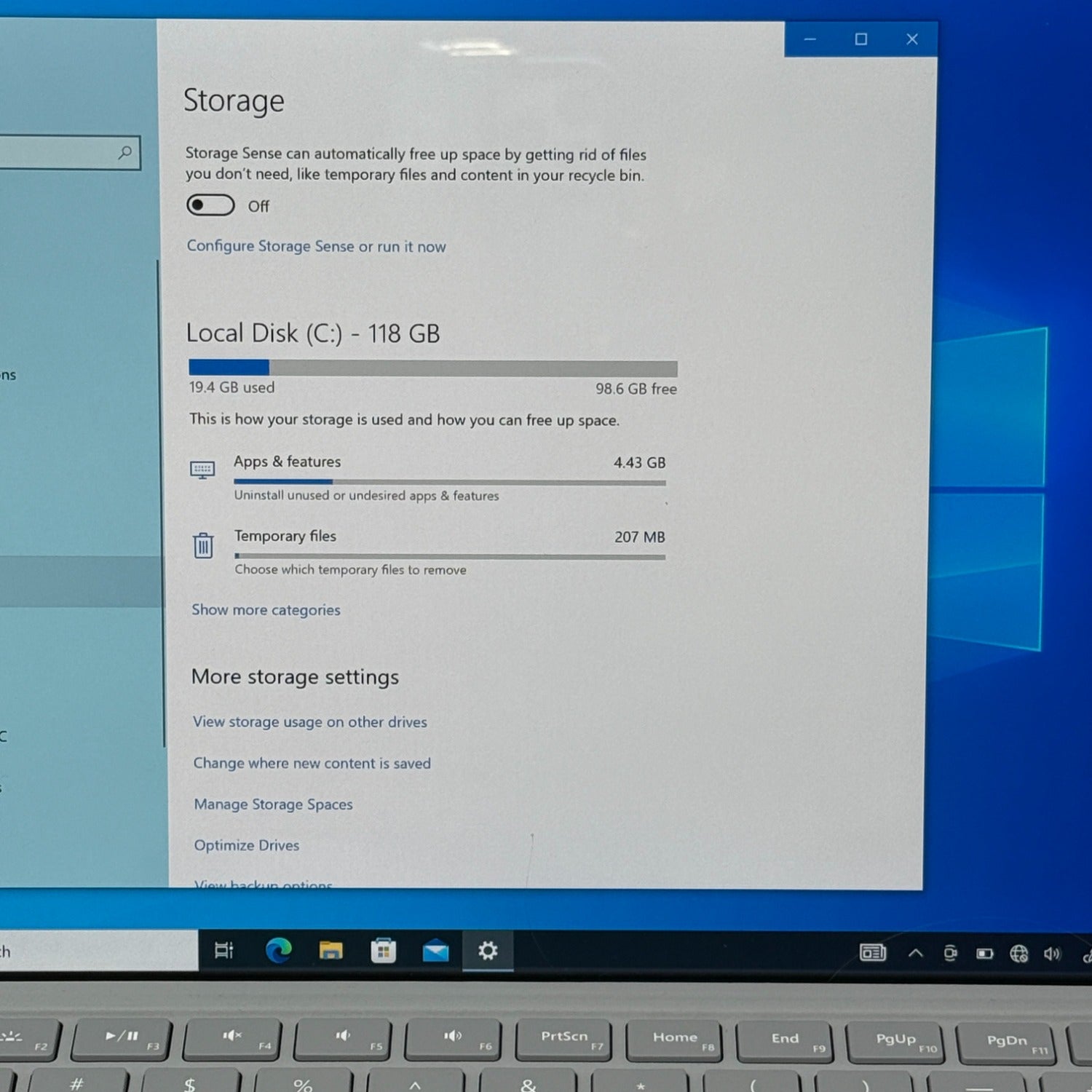Open Change where new content is saved

[312, 763]
